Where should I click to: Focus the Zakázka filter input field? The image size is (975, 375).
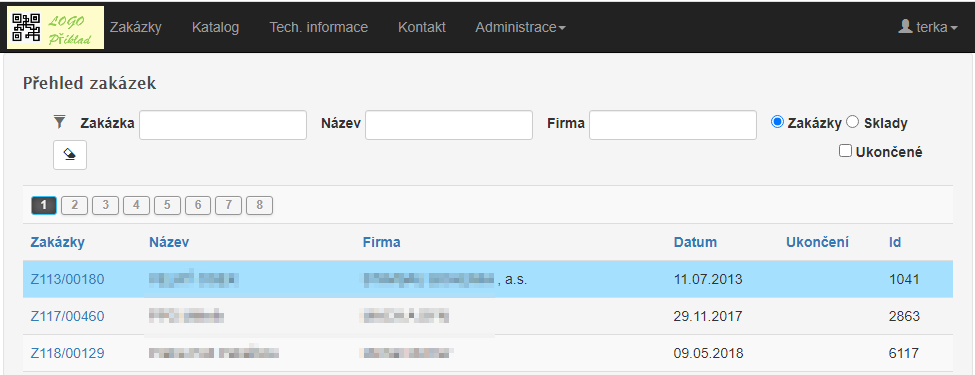(x=223, y=125)
